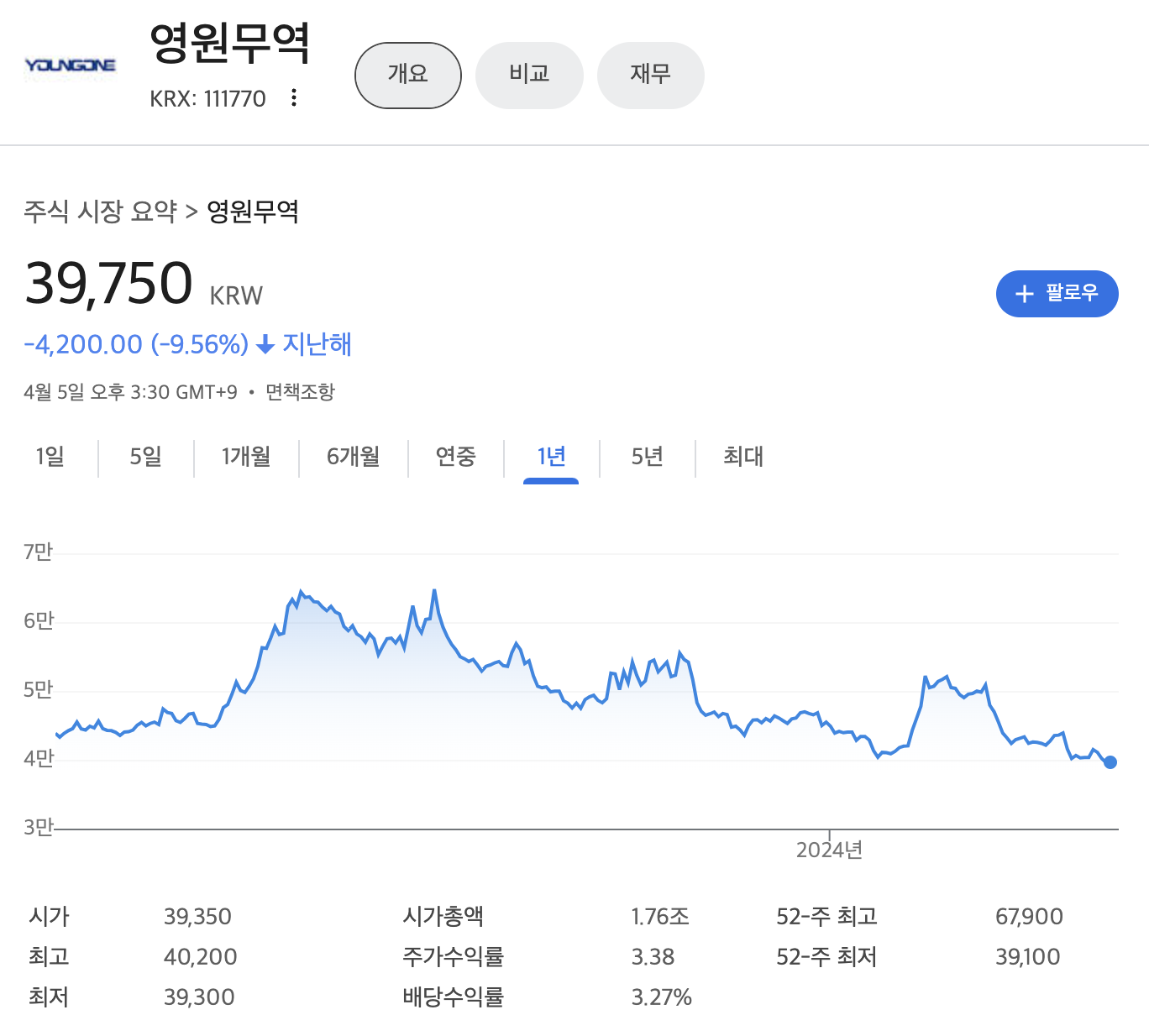Click the 배당수익률 value 3.27%
The image size is (1149, 1036).
click(661, 997)
